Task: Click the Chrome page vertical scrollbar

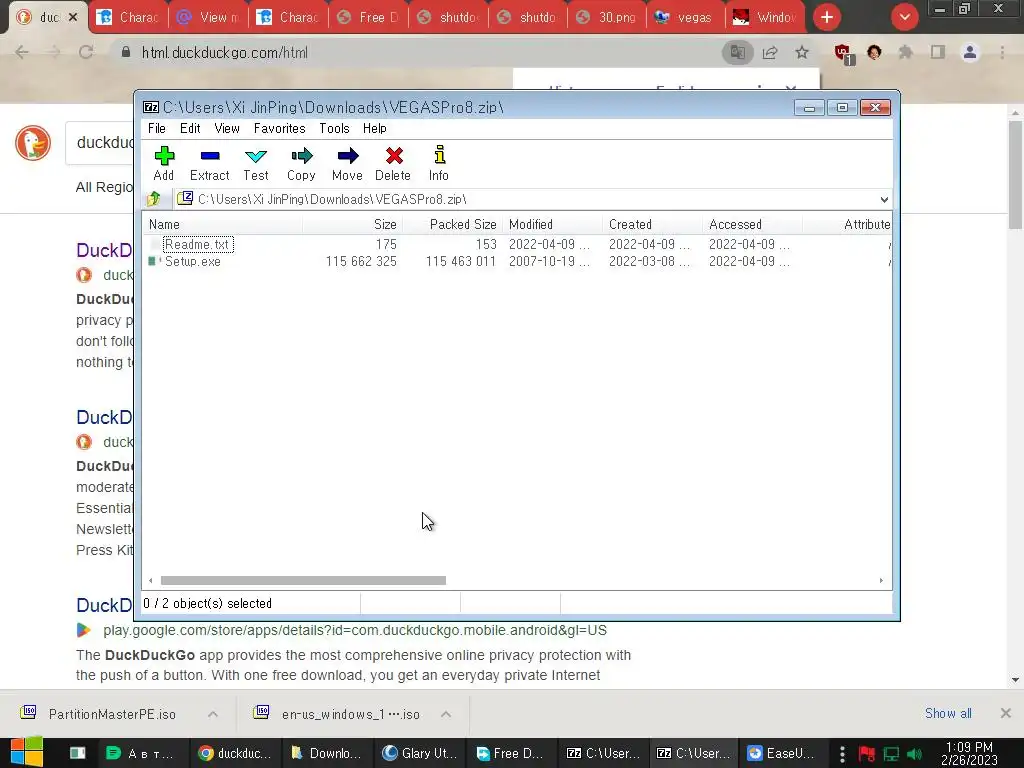Action: pos(1015,175)
